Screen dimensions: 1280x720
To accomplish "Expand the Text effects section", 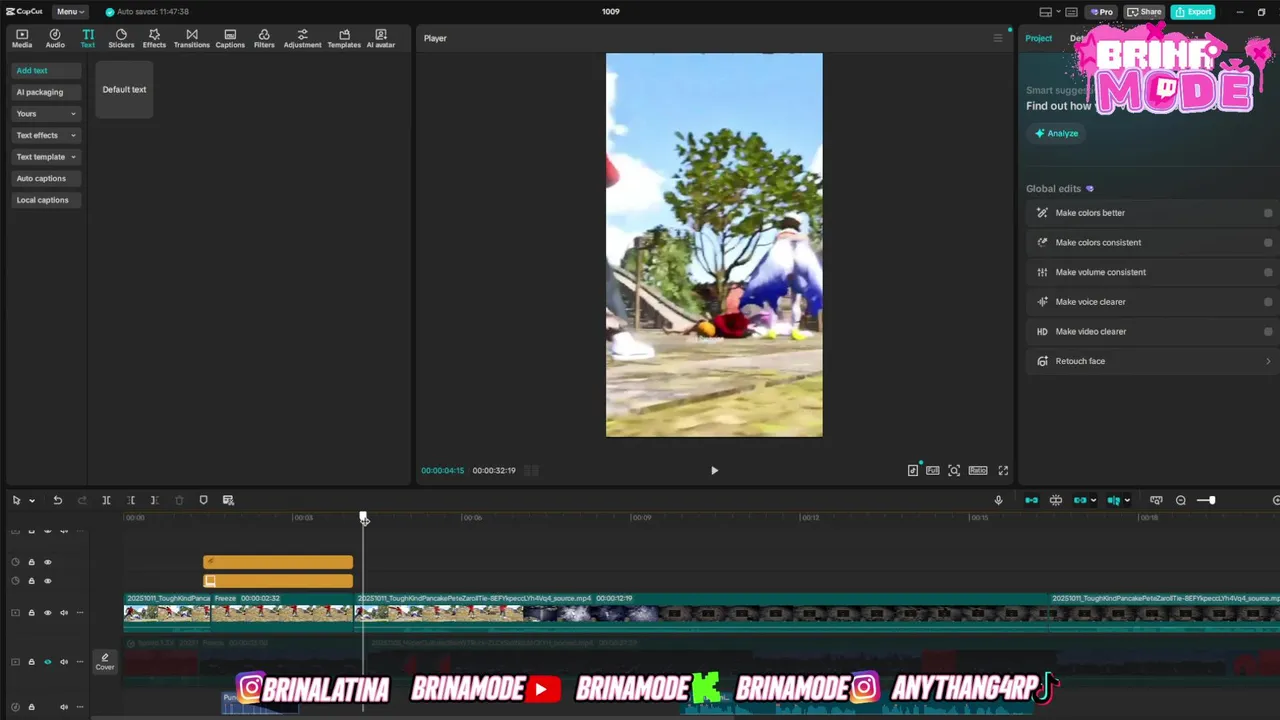I will pos(46,135).
